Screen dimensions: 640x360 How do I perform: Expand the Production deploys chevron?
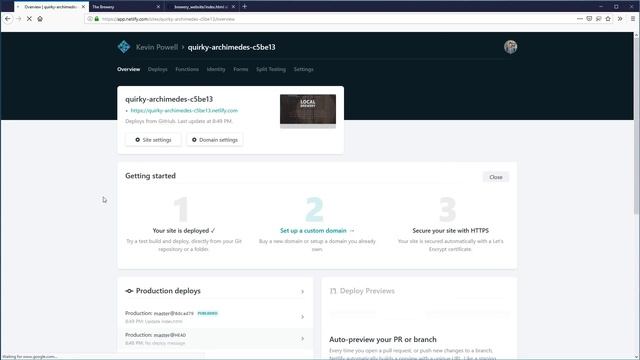pos(302,291)
